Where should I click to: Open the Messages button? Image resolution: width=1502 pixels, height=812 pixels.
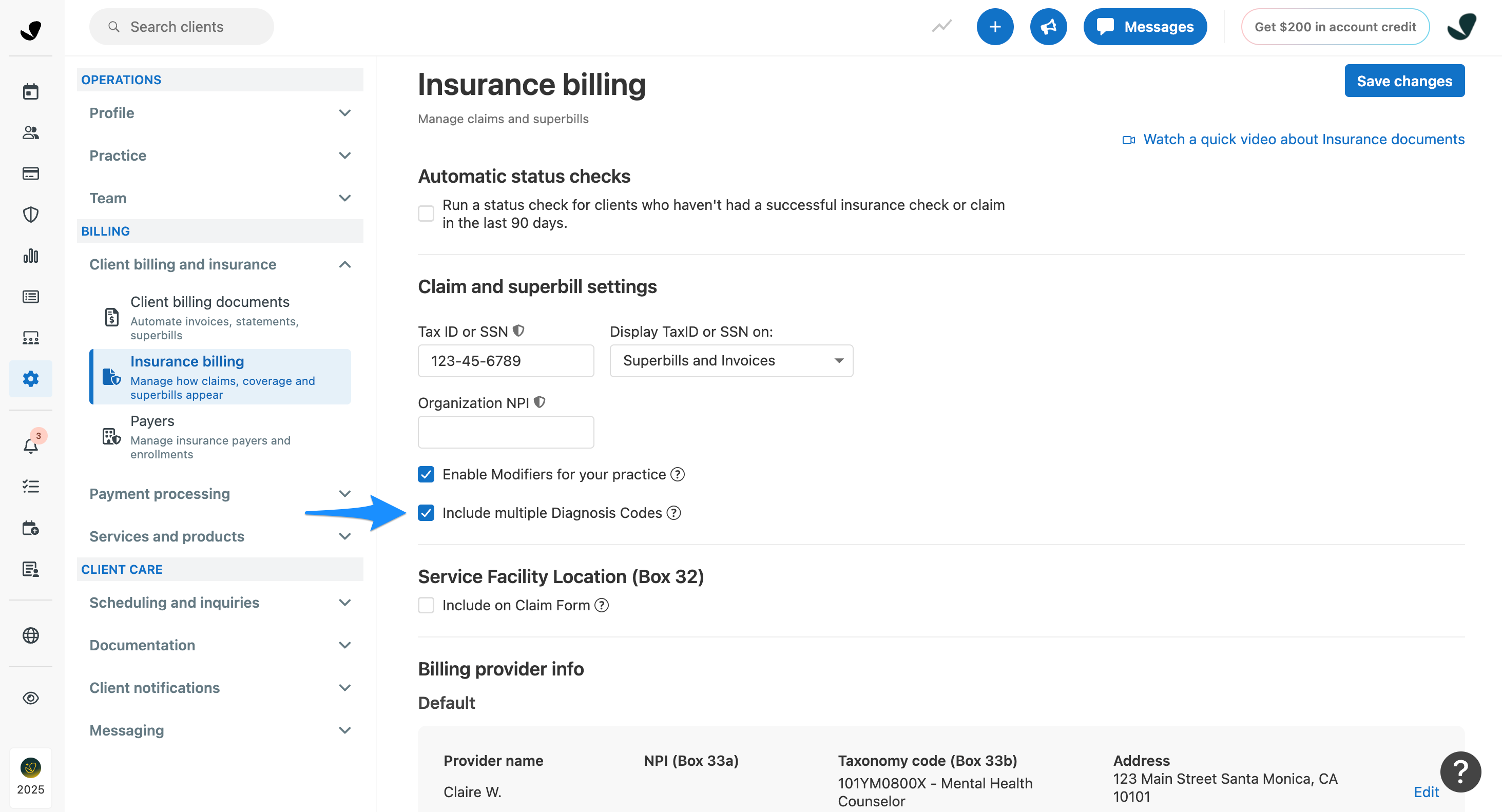[x=1145, y=26]
